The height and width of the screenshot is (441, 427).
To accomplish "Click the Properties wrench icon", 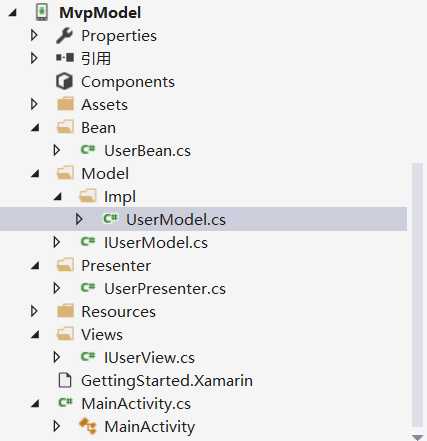I will coord(65,36).
